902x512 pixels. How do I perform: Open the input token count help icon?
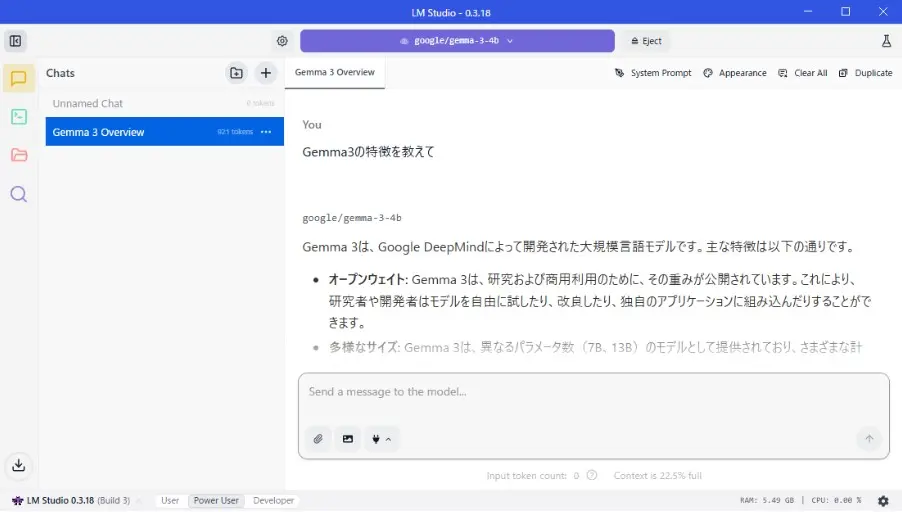pos(592,475)
